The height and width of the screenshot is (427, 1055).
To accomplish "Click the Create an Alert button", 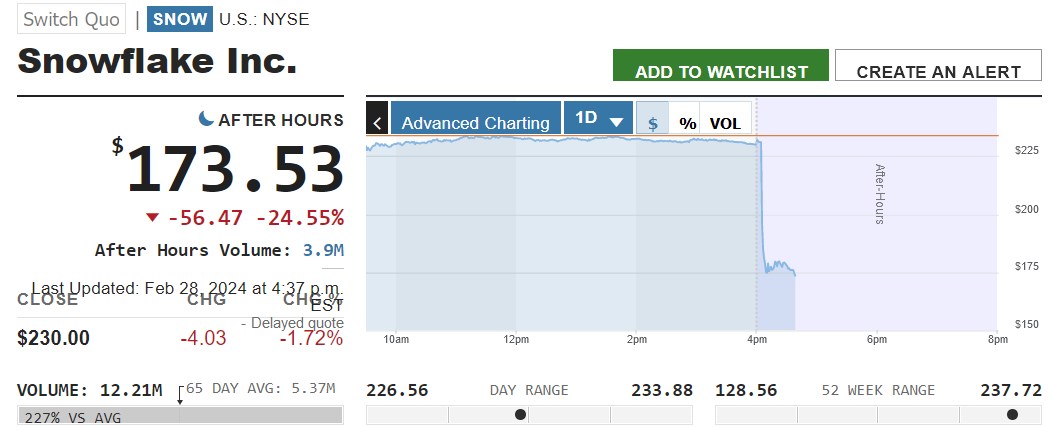I will (938, 70).
